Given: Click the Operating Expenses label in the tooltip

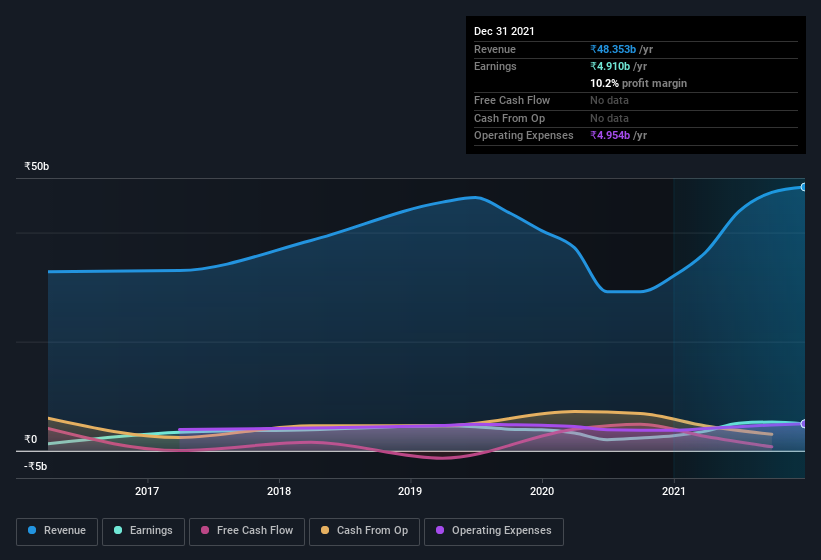Looking at the screenshot, I should pyautogui.click(x=524, y=135).
